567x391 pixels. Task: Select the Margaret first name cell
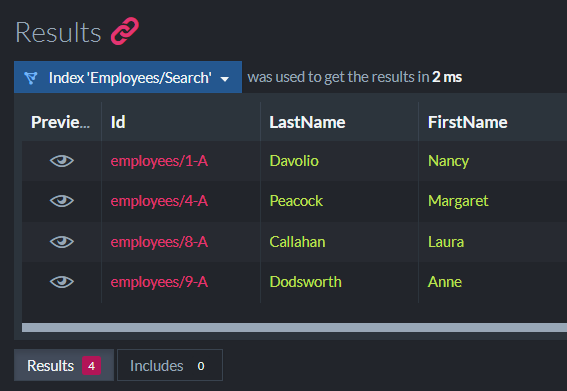pyautogui.click(x=458, y=201)
